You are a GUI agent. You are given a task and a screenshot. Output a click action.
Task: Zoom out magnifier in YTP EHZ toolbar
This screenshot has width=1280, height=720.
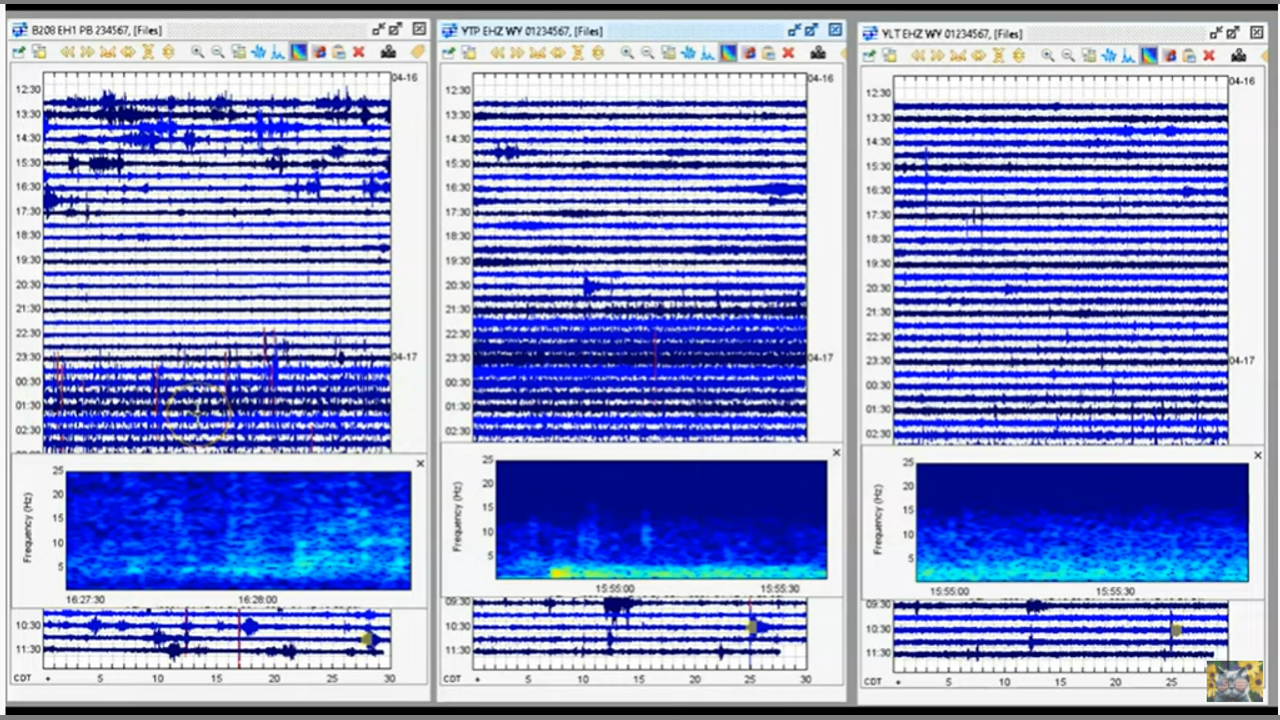point(648,53)
